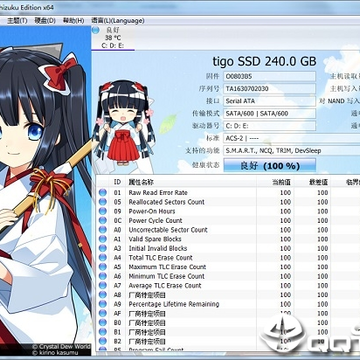Screen dimensions: 360x360
Task: Click the small Shizuku chibi character image
Action: (x=124, y=123)
